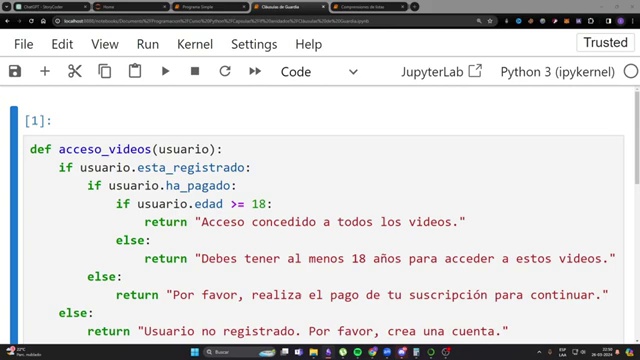Reload the current page
Viewport: 640px width, 360px height.
[x=31, y=21]
